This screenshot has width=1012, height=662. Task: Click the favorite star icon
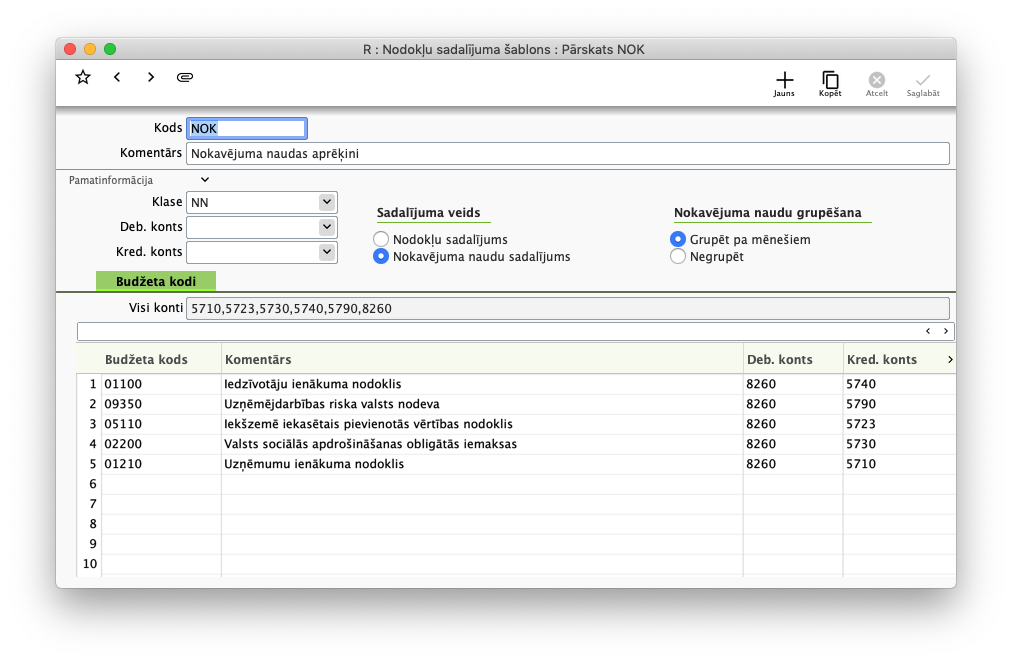click(x=83, y=77)
